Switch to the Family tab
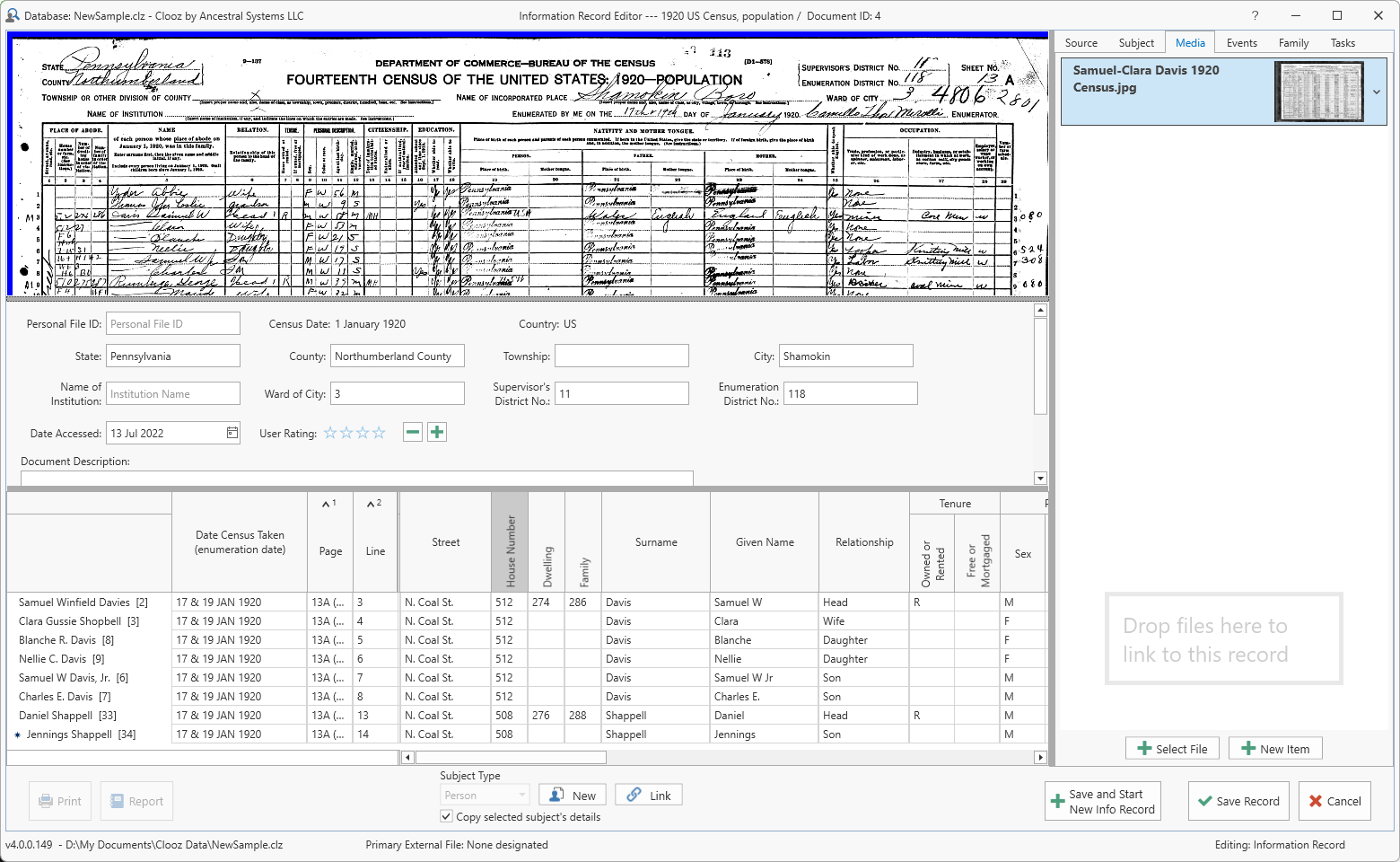Viewport: 1400px width, 862px height. [1293, 43]
